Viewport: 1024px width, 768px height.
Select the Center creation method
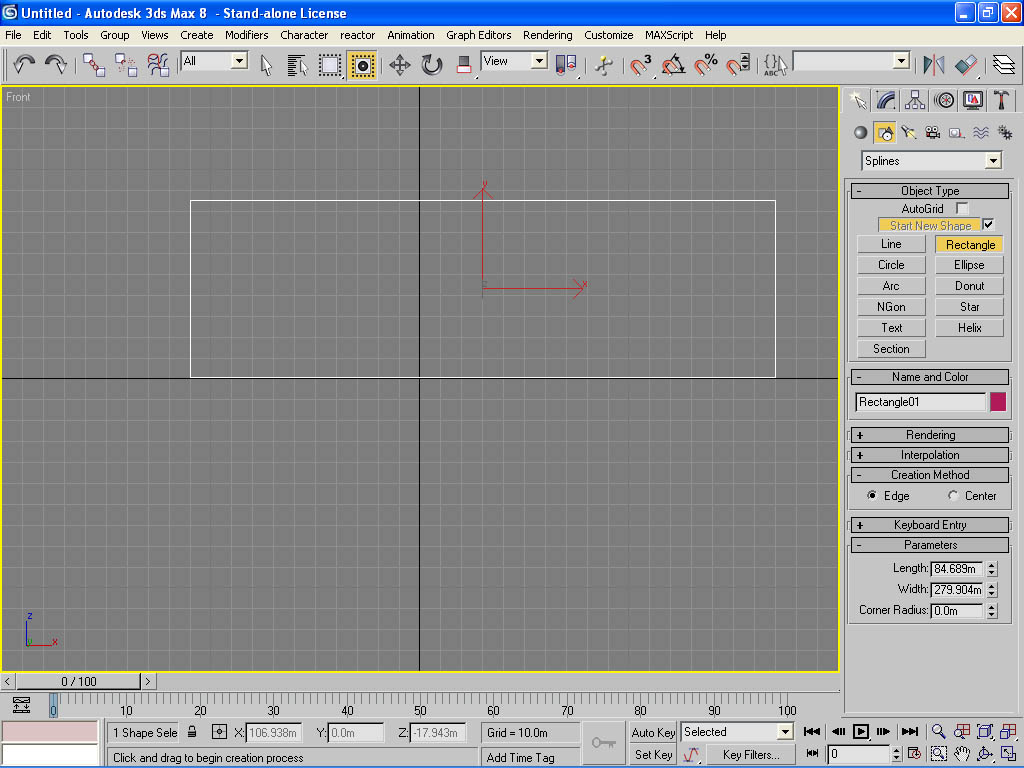pyautogui.click(x=953, y=495)
